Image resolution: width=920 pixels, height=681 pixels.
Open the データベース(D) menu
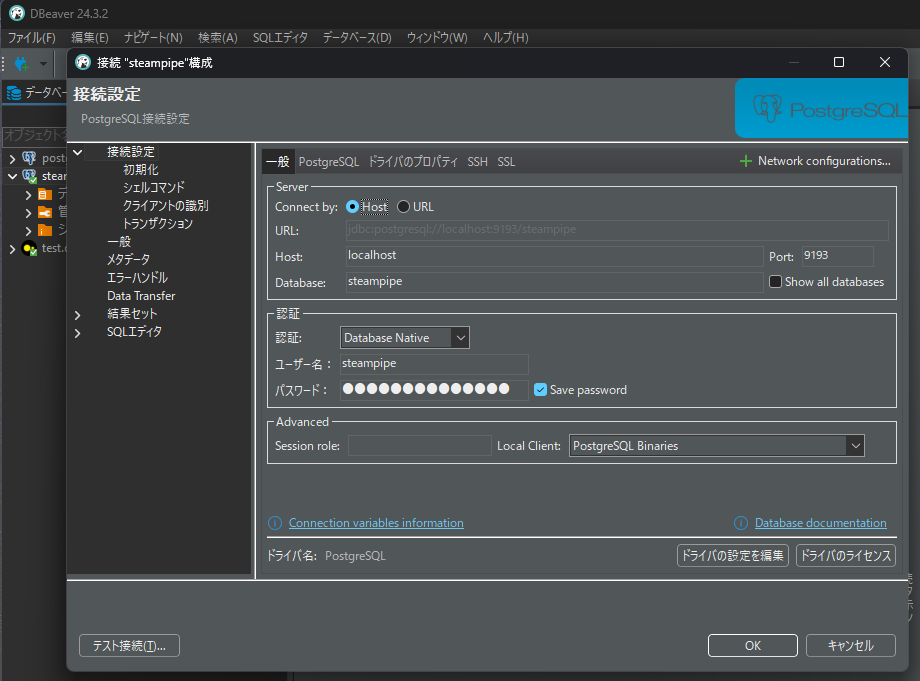click(357, 38)
